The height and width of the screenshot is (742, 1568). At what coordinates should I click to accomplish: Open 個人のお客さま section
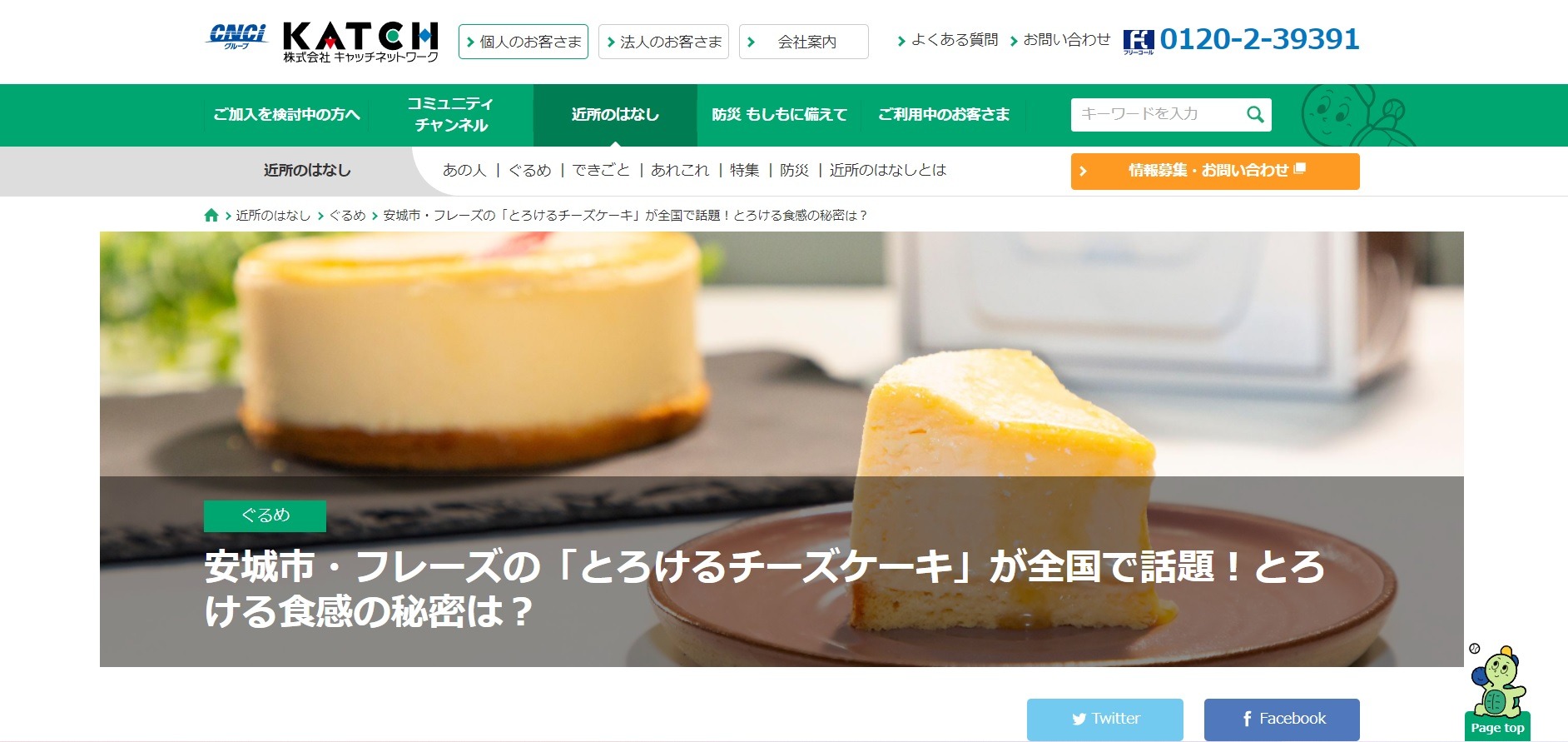tap(523, 42)
